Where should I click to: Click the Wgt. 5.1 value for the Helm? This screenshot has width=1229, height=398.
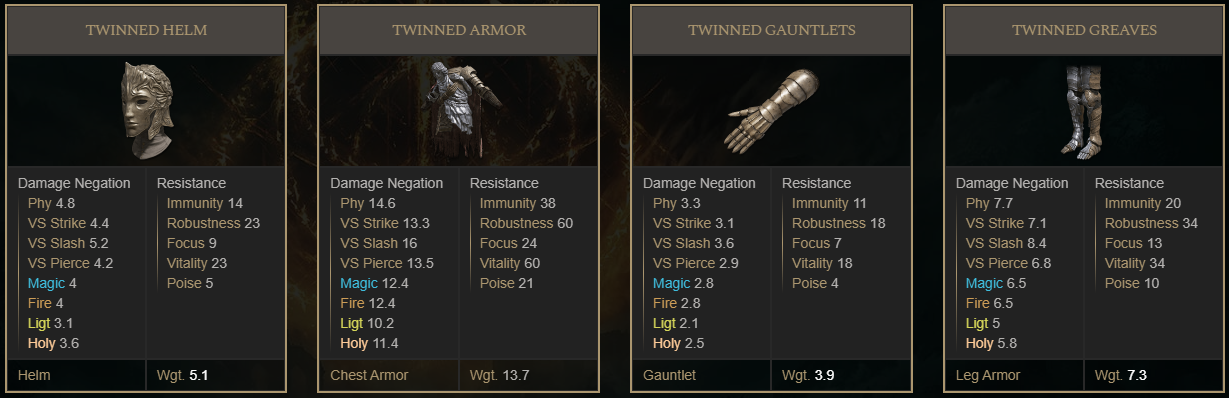click(183, 375)
